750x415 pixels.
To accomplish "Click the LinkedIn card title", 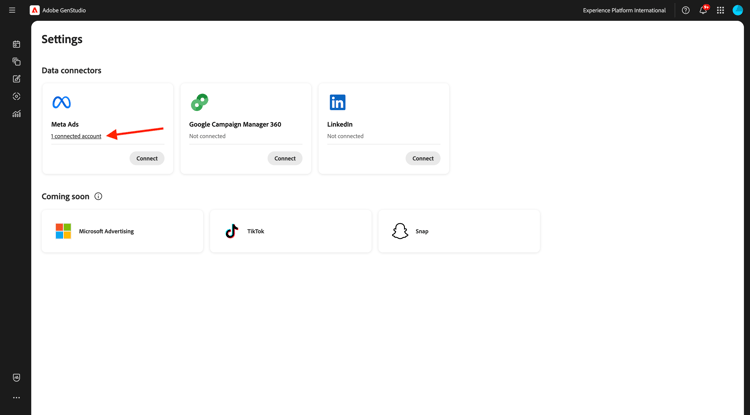I will click(x=340, y=124).
